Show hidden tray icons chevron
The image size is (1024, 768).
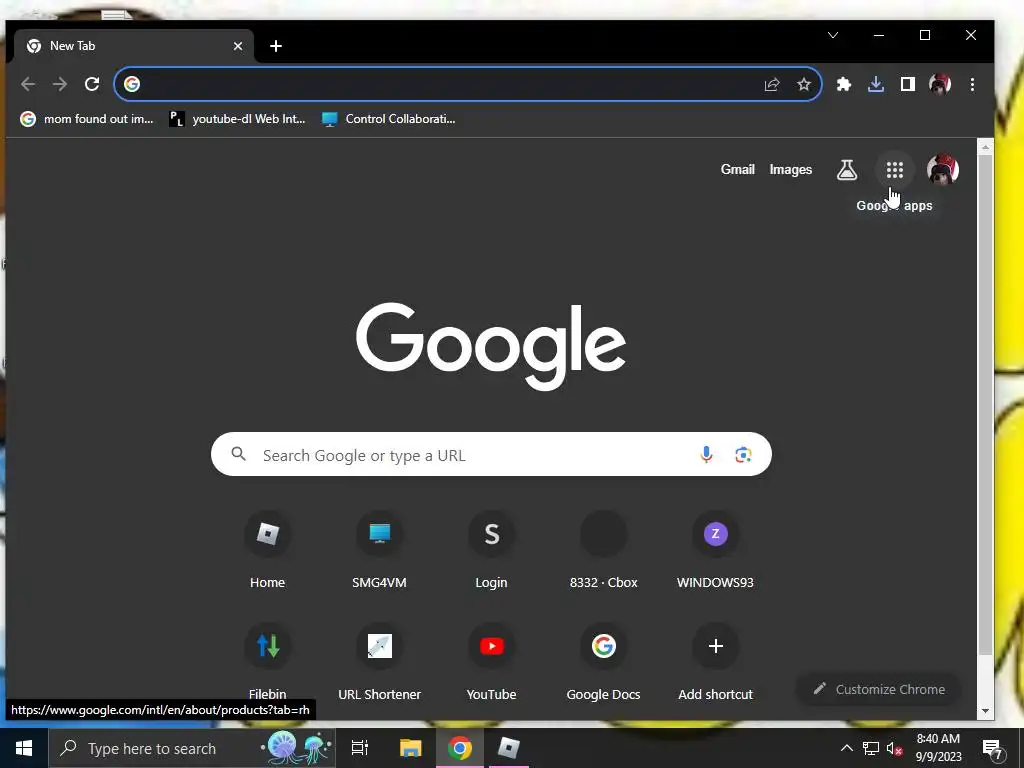[x=846, y=748]
